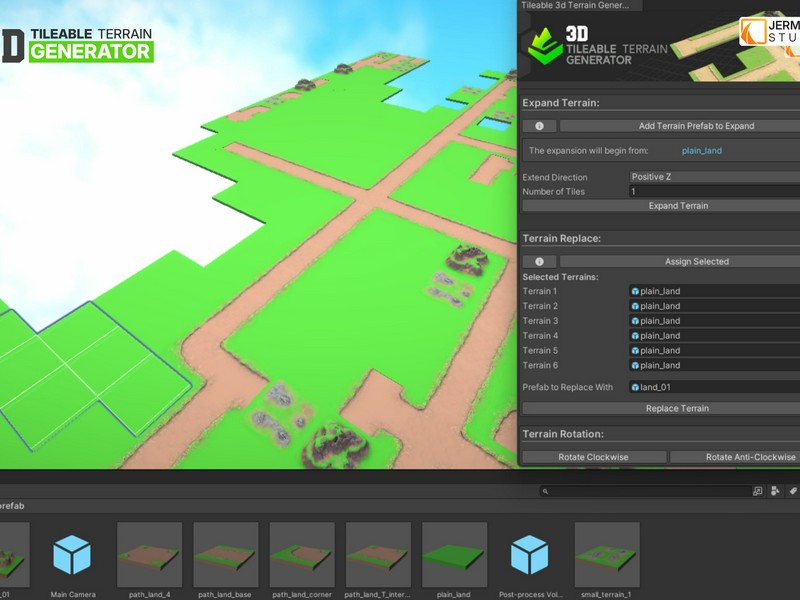Select the path_land_corner prefab thumbnail
This screenshot has width=800, height=600.
302,555
